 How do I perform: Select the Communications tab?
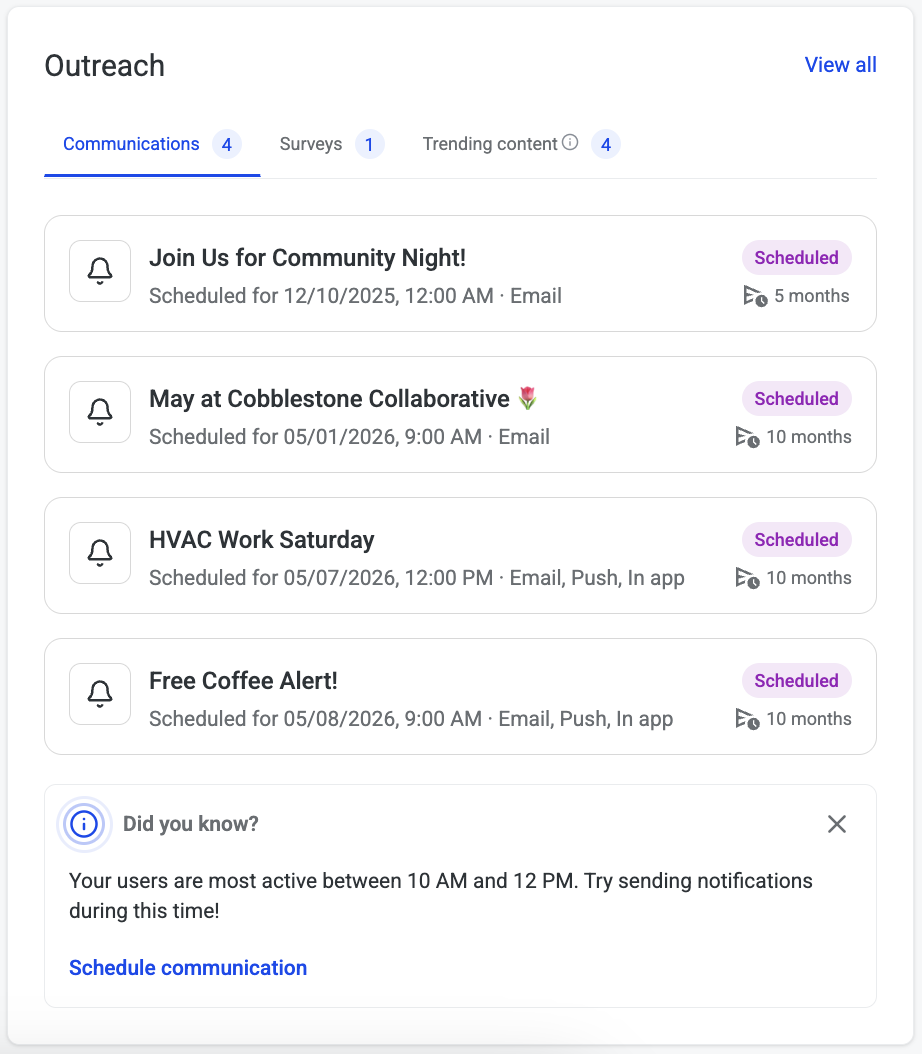pyautogui.click(x=131, y=144)
